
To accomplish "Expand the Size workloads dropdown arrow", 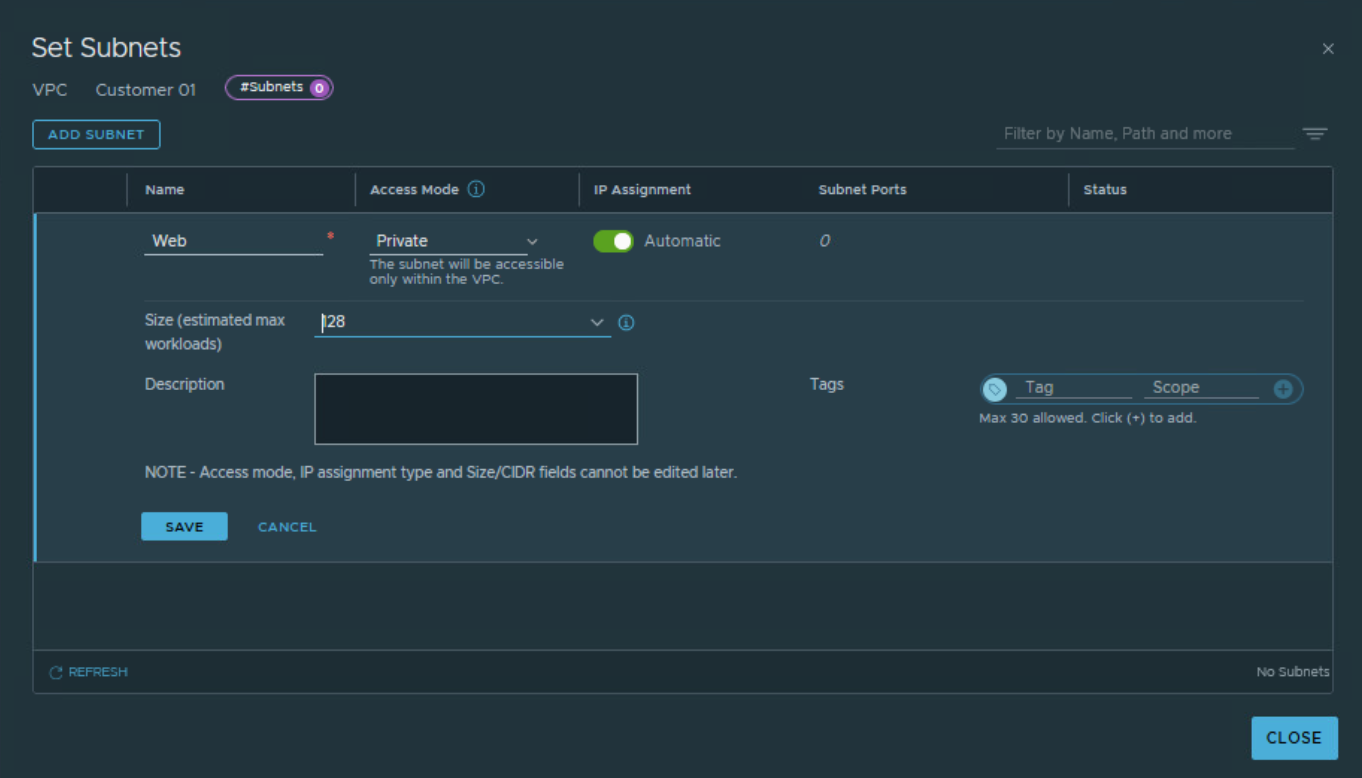I will click(597, 322).
